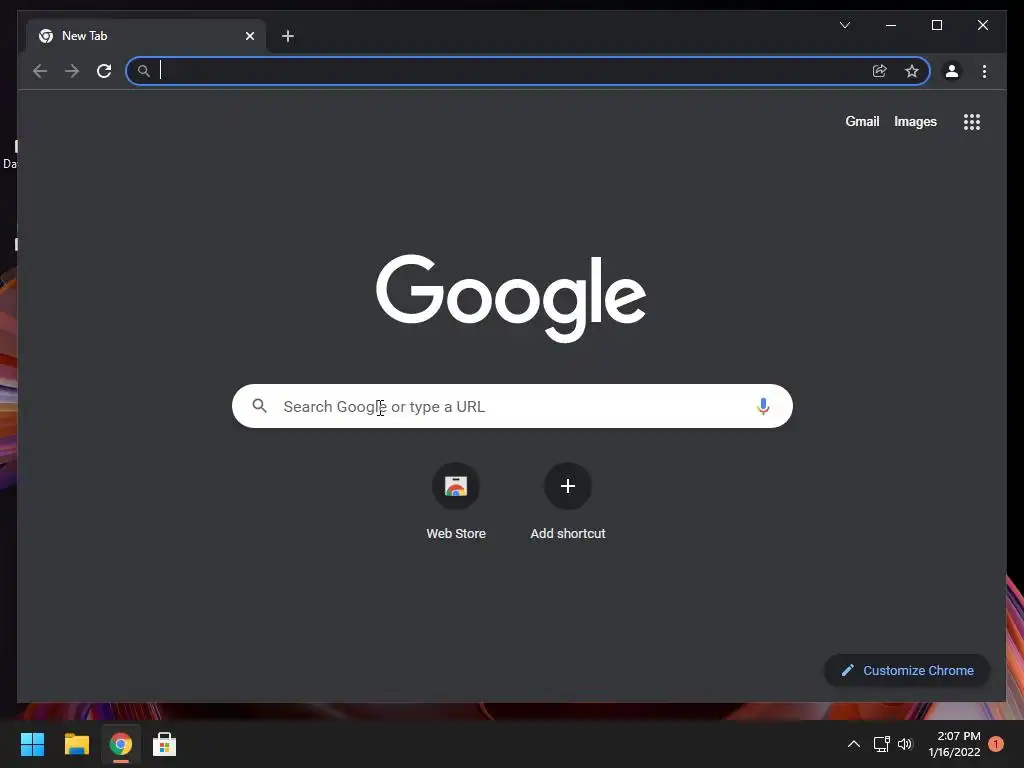The width and height of the screenshot is (1024, 768).
Task: Click the Google logo
Action: tap(511, 298)
